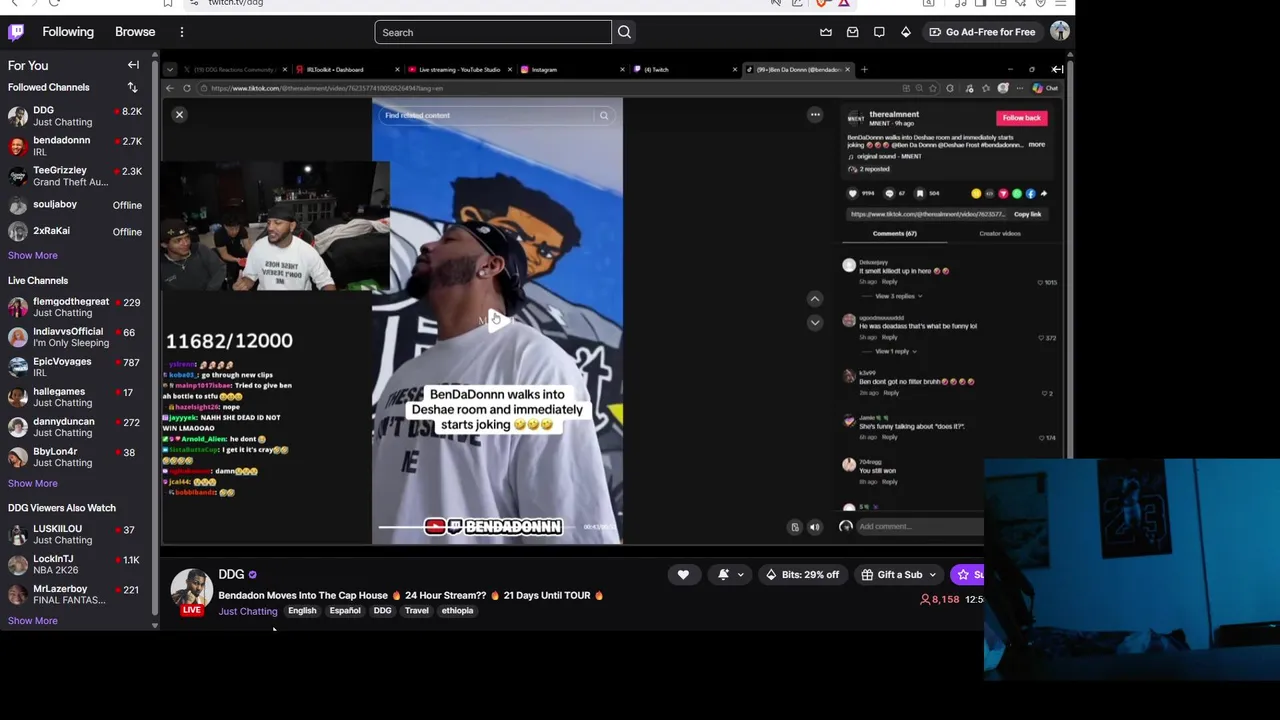The image size is (1280, 720).
Task: Open the DDG channel name link
Action: [x=231, y=574]
